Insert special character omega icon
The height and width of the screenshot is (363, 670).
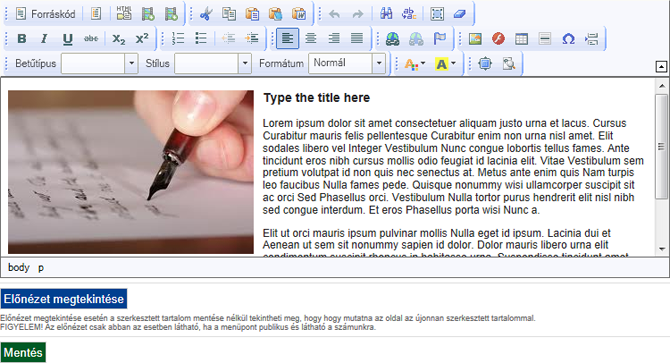(568, 39)
